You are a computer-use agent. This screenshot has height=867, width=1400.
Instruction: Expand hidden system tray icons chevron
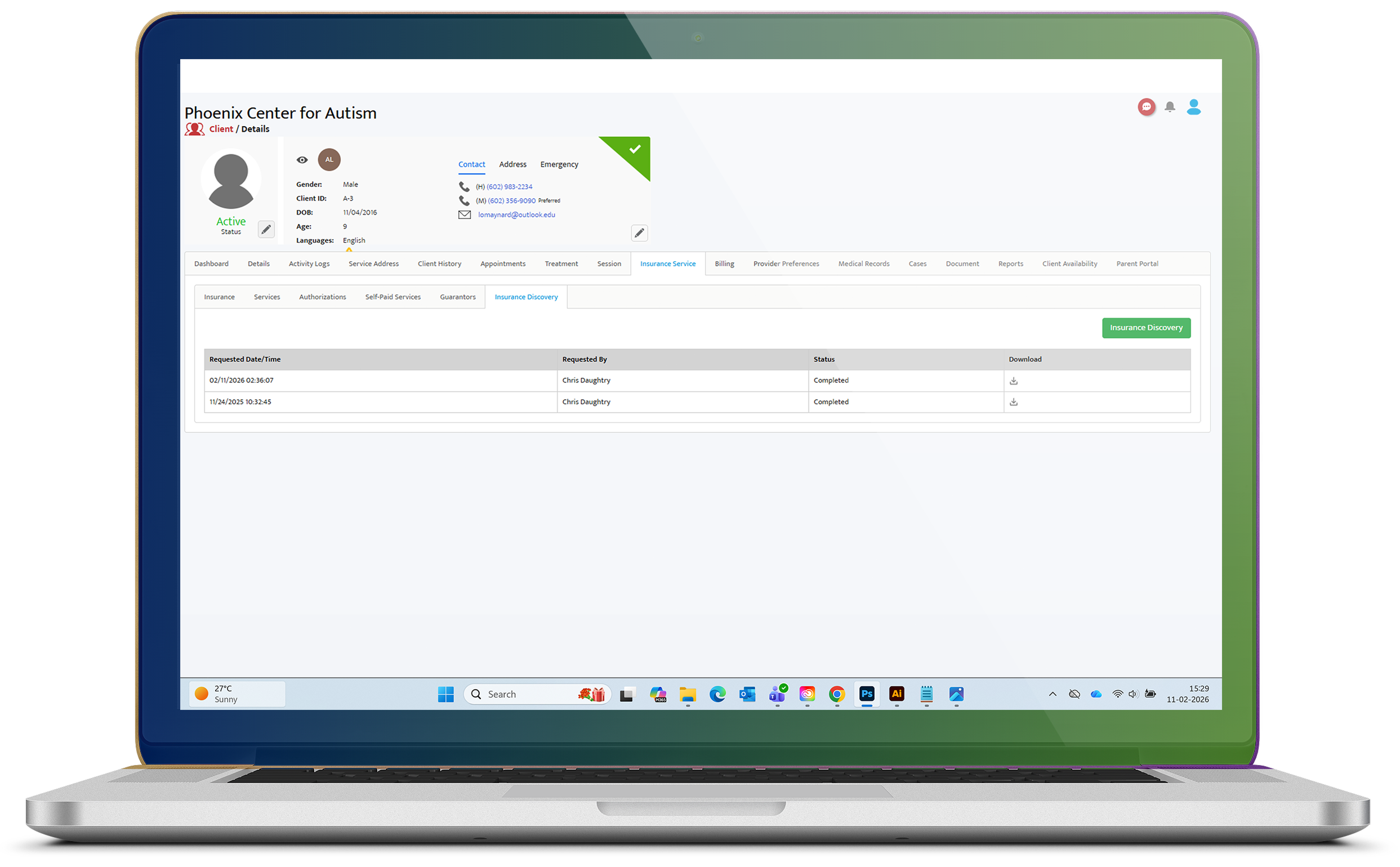click(x=1053, y=694)
